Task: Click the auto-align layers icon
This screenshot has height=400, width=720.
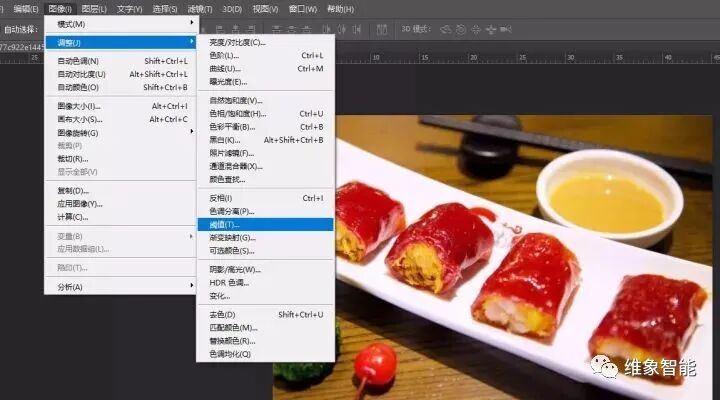Action: tap(382, 29)
